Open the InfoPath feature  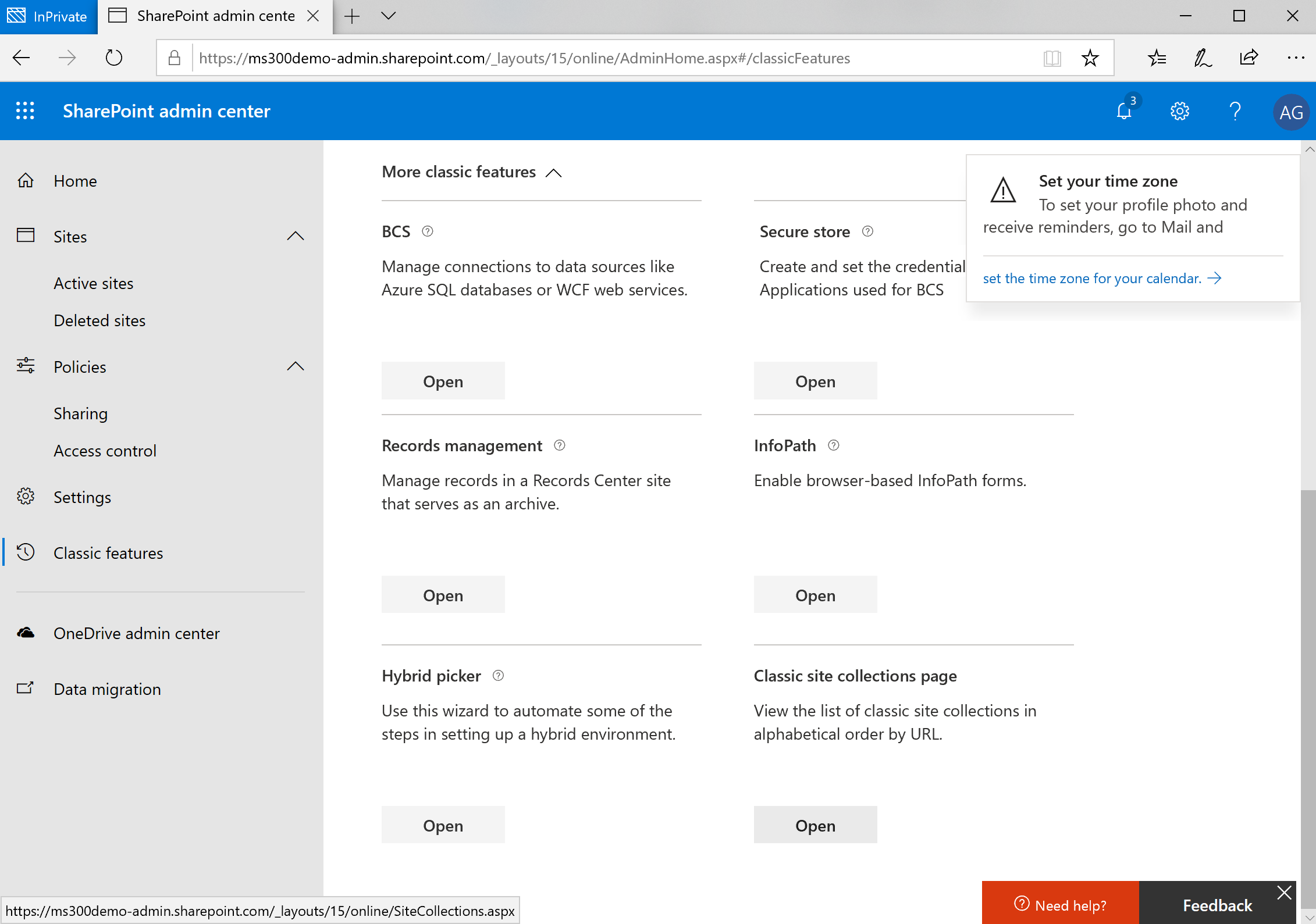pyautogui.click(x=815, y=595)
